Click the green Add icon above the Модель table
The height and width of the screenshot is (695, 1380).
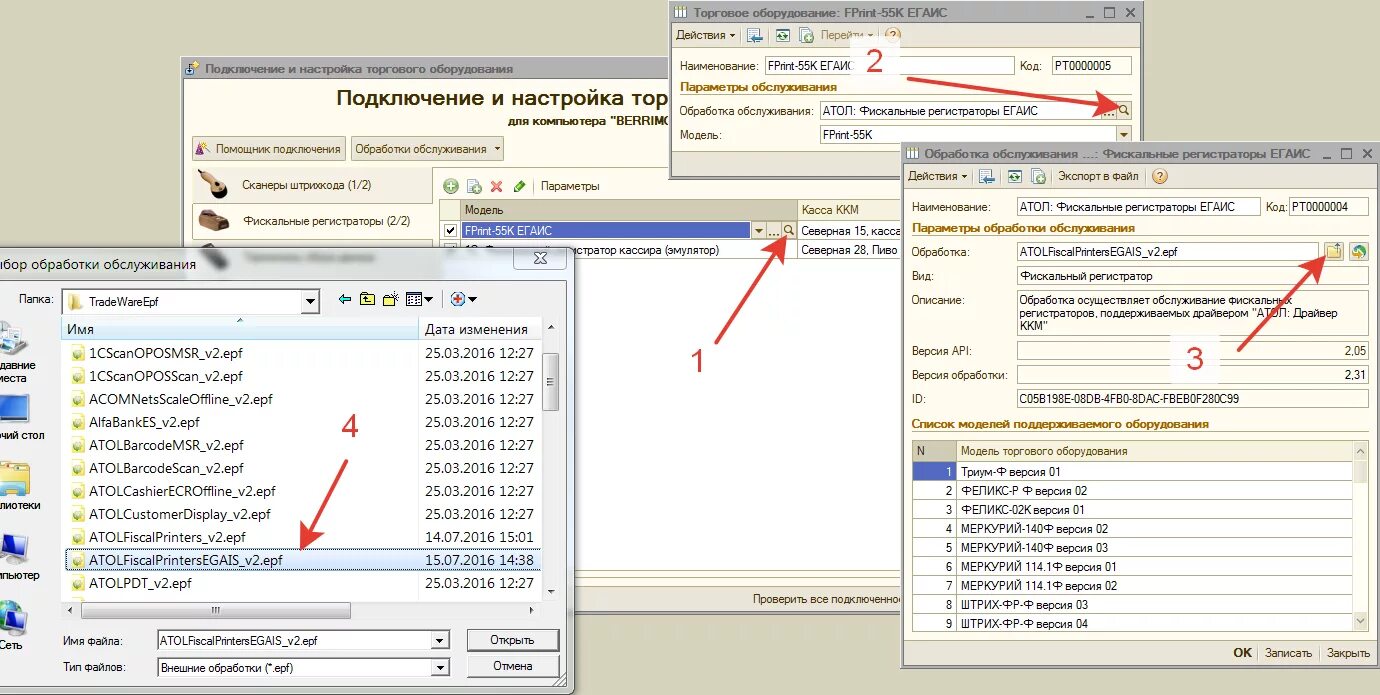point(450,186)
